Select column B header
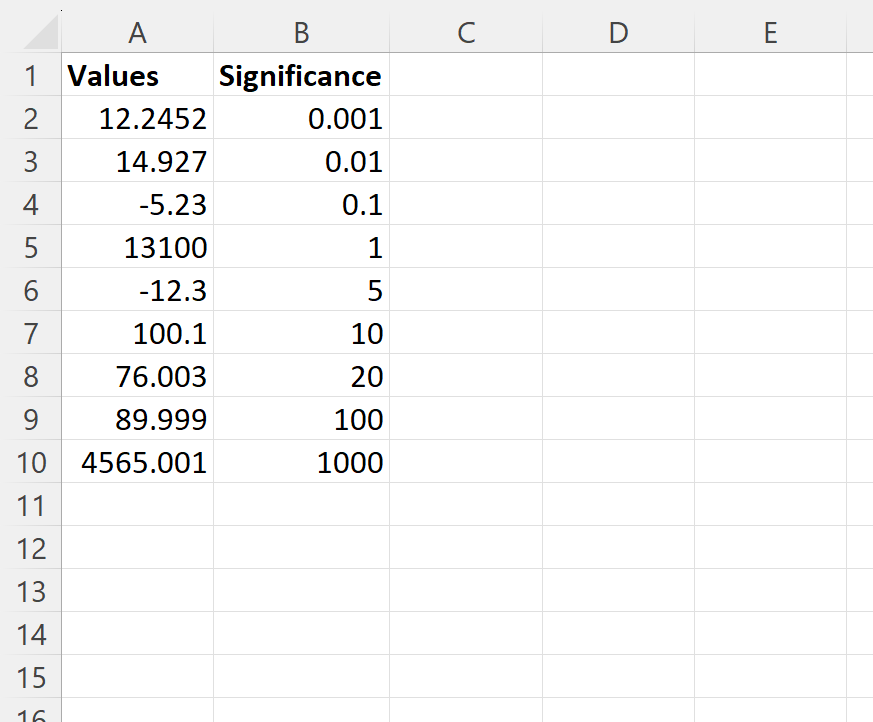873x722 pixels. click(x=301, y=33)
